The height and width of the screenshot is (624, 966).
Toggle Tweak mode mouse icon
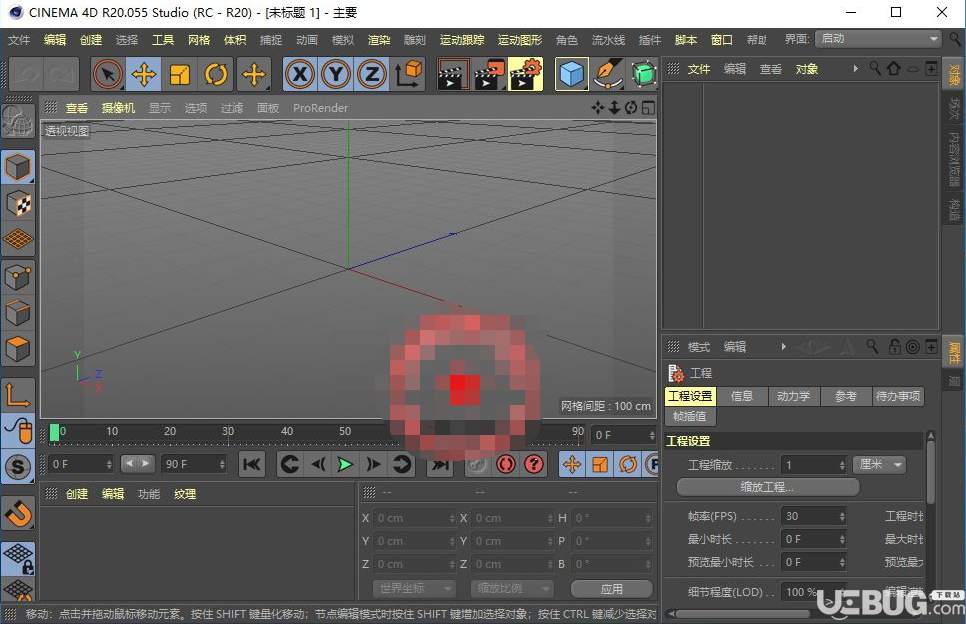[18, 431]
